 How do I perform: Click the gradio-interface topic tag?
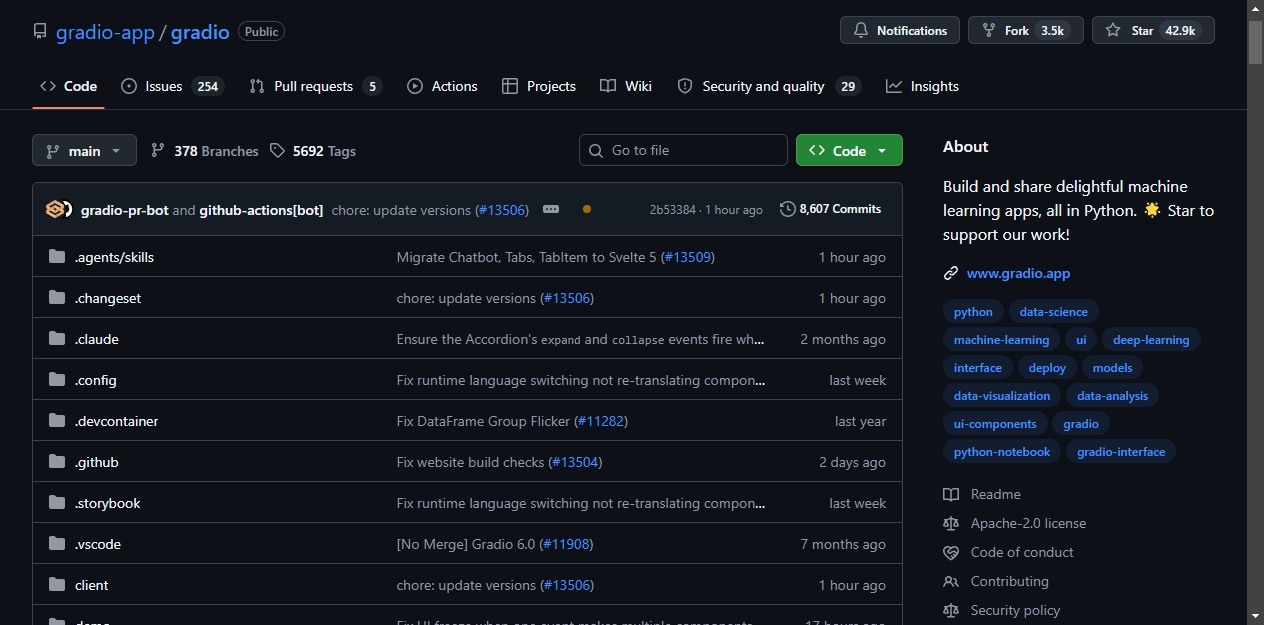(x=1121, y=452)
